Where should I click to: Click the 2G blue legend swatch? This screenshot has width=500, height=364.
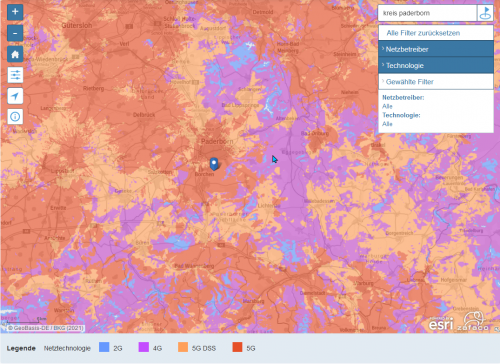(104, 347)
